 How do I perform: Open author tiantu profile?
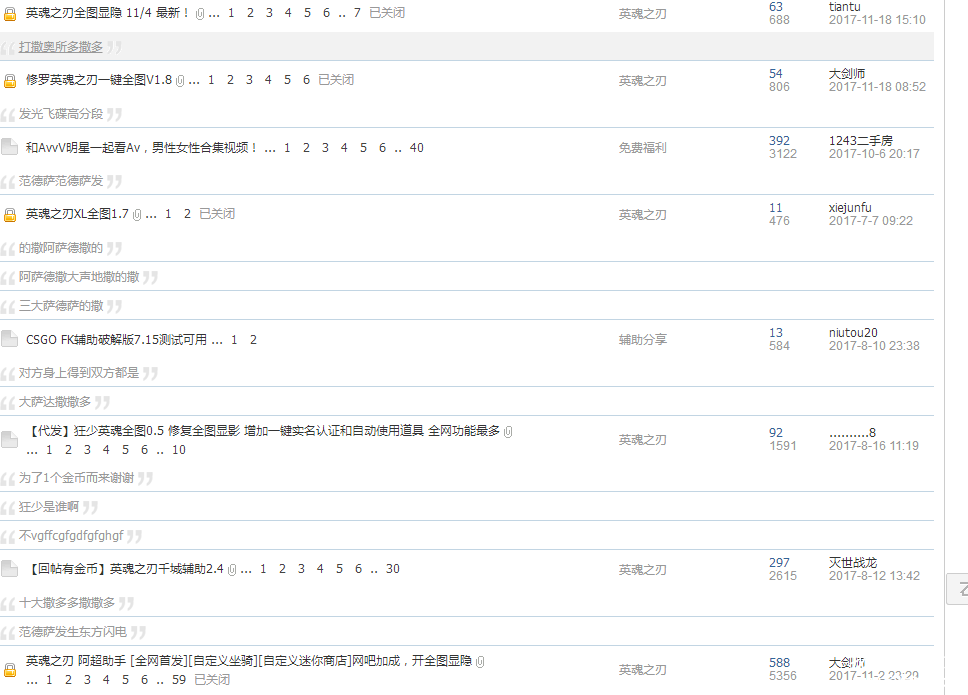click(x=845, y=7)
